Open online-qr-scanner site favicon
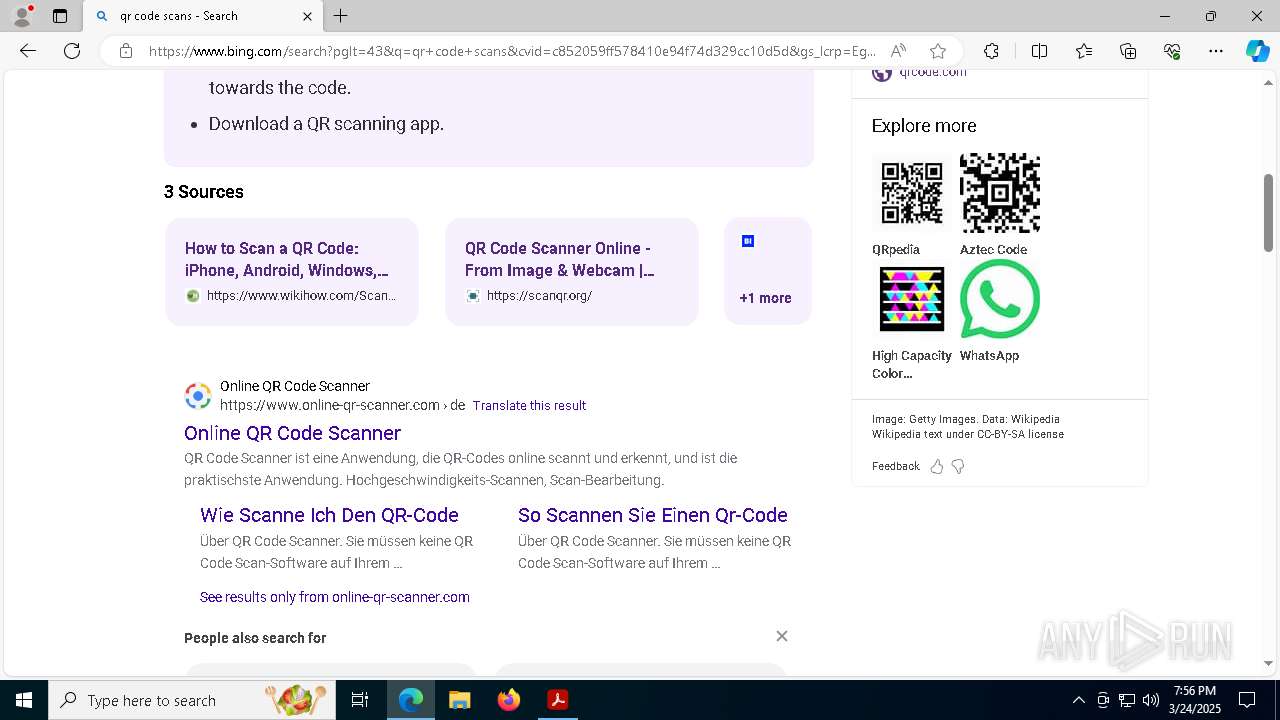The height and width of the screenshot is (720, 1280). click(198, 396)
